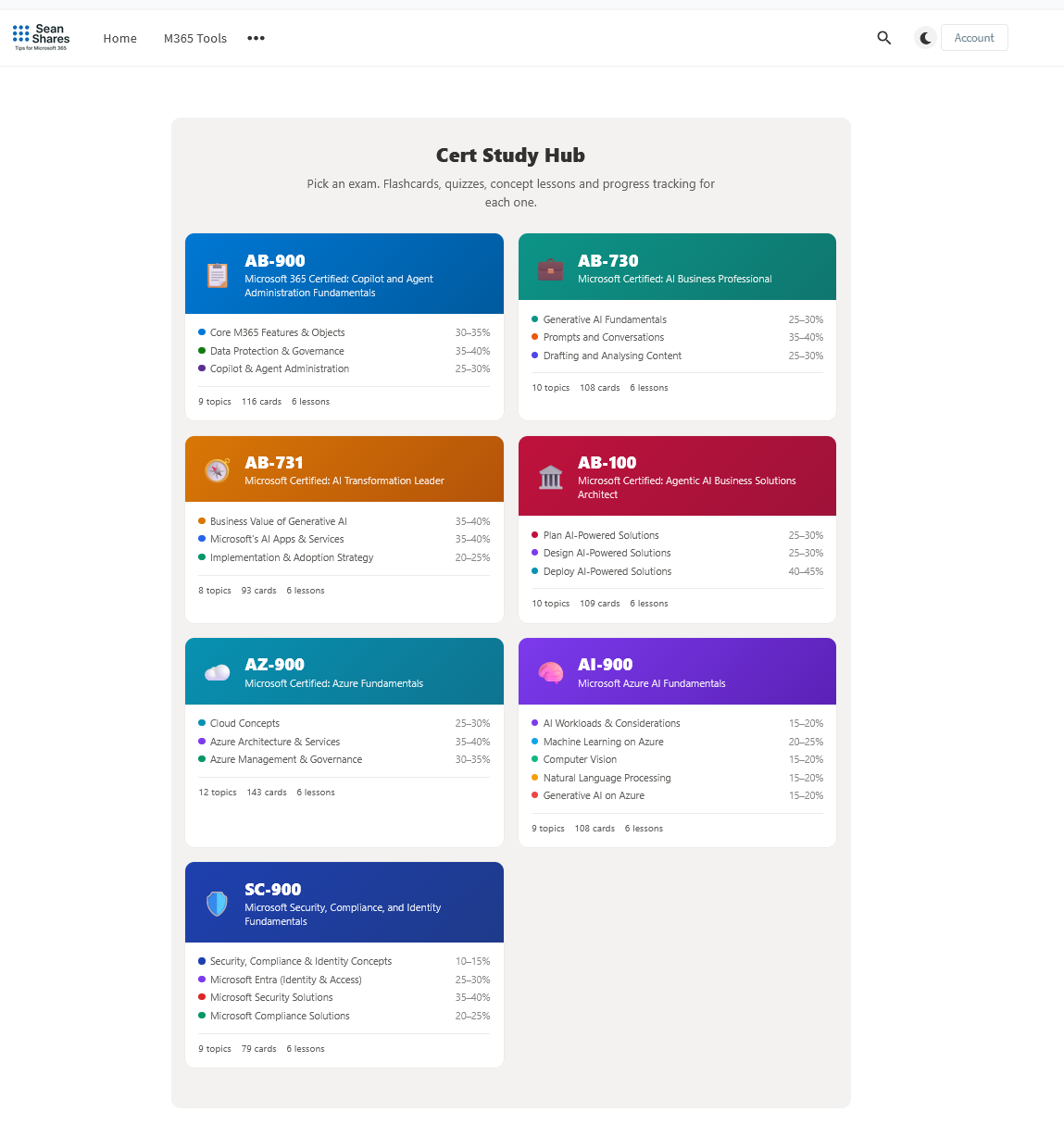The image size is (1064, 1124).
Task: Open the three-dots more menu
Action: pos(257,38)
